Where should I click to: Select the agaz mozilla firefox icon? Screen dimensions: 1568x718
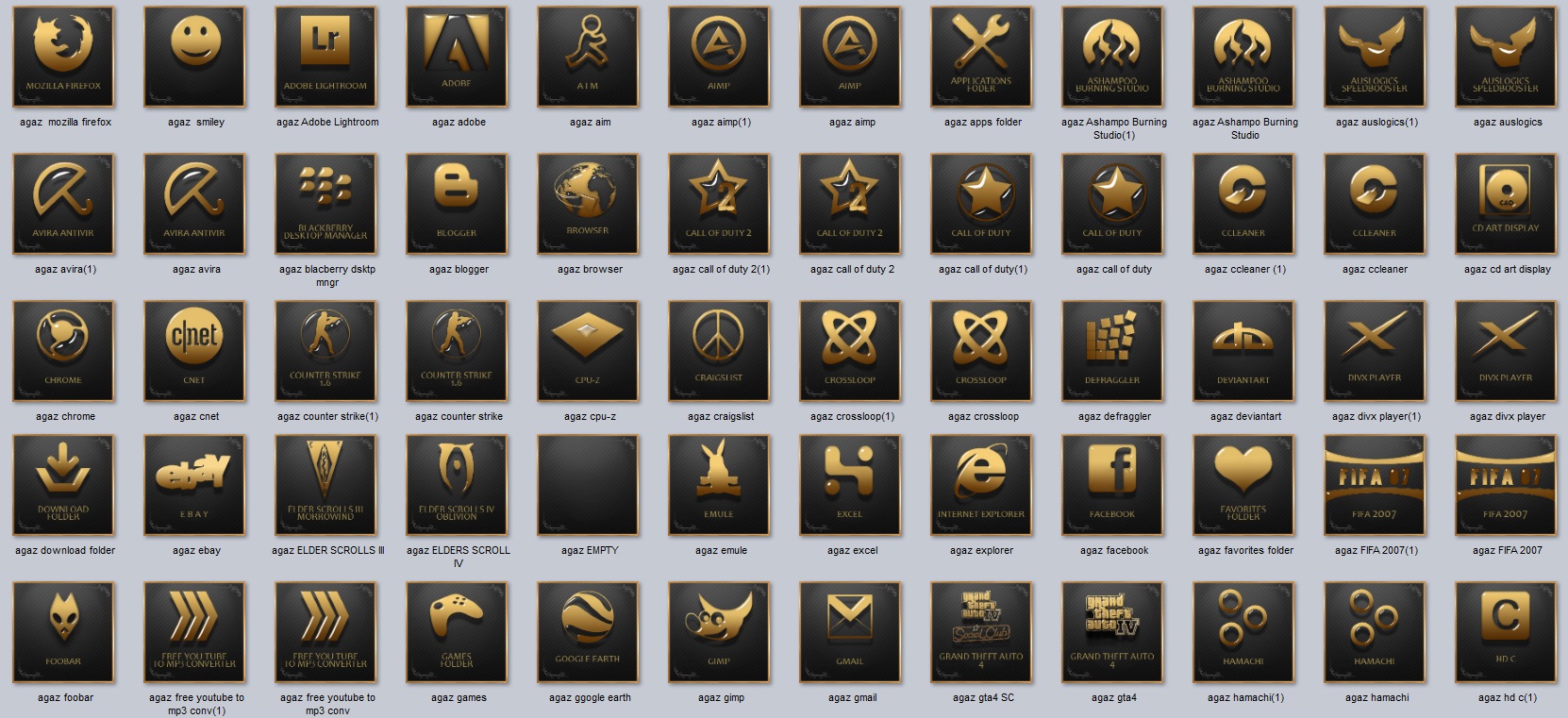(x=64, y=57)
